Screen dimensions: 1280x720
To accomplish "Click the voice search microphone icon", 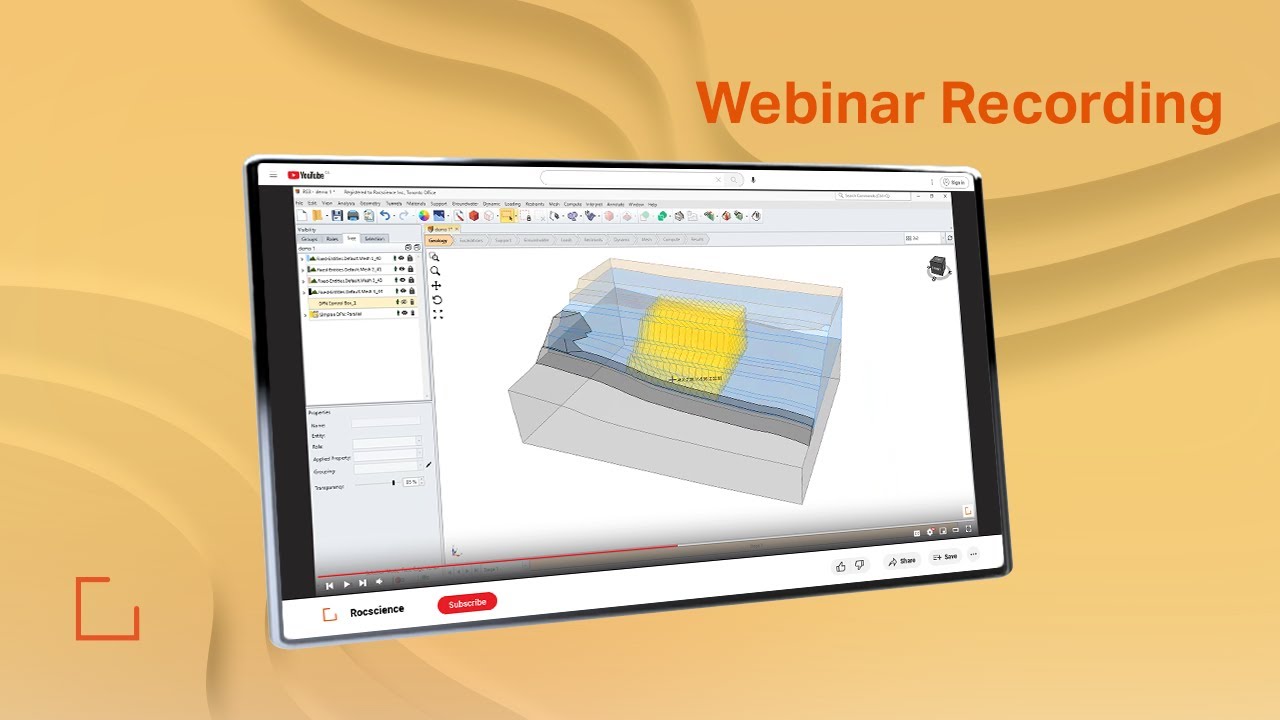I will point(754,180).
